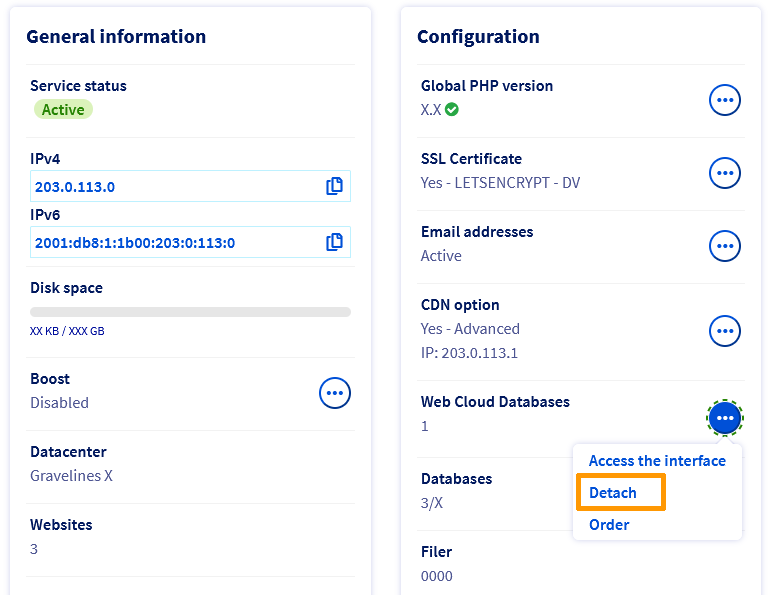Viewport: 770px width, 595px height.
Task: Click the Configuration panel heading
Action: [478, 37]
